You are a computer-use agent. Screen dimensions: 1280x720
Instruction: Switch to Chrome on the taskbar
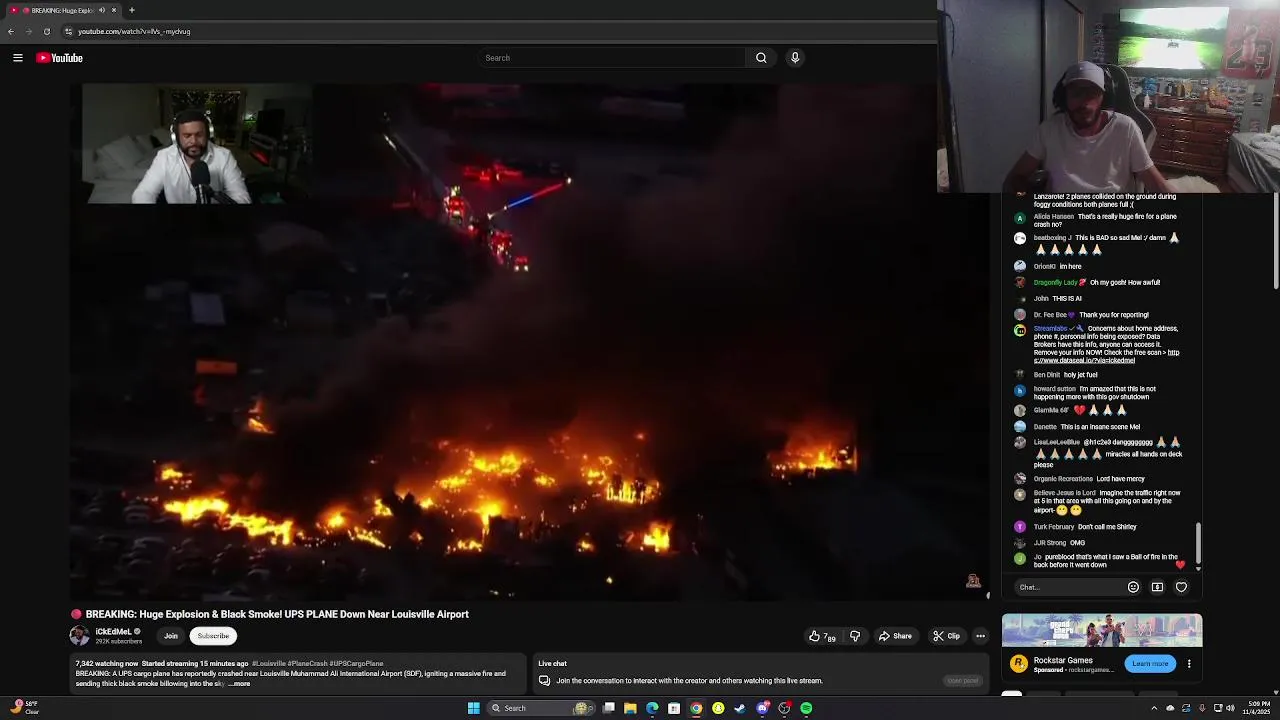(x=696, y=708)
